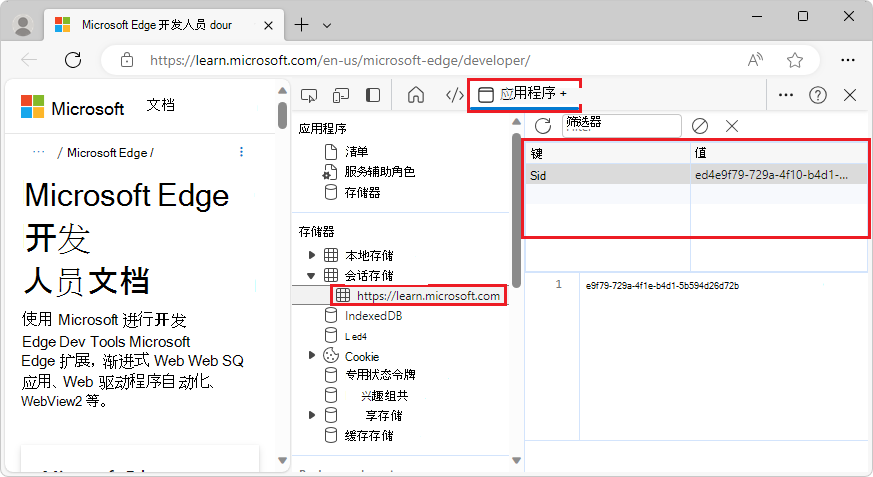Click the learn.microsoft.com URL field
Image resolution: width=873 pixels, height=477 pixels.
coord(340,60)
